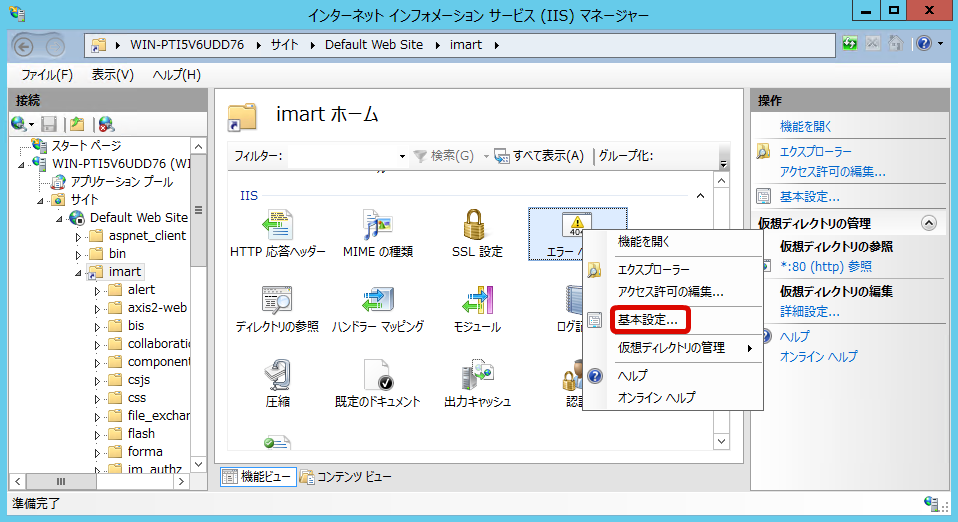
Task: Open the フィルター dropdown
Action: [x=402, y=156]
